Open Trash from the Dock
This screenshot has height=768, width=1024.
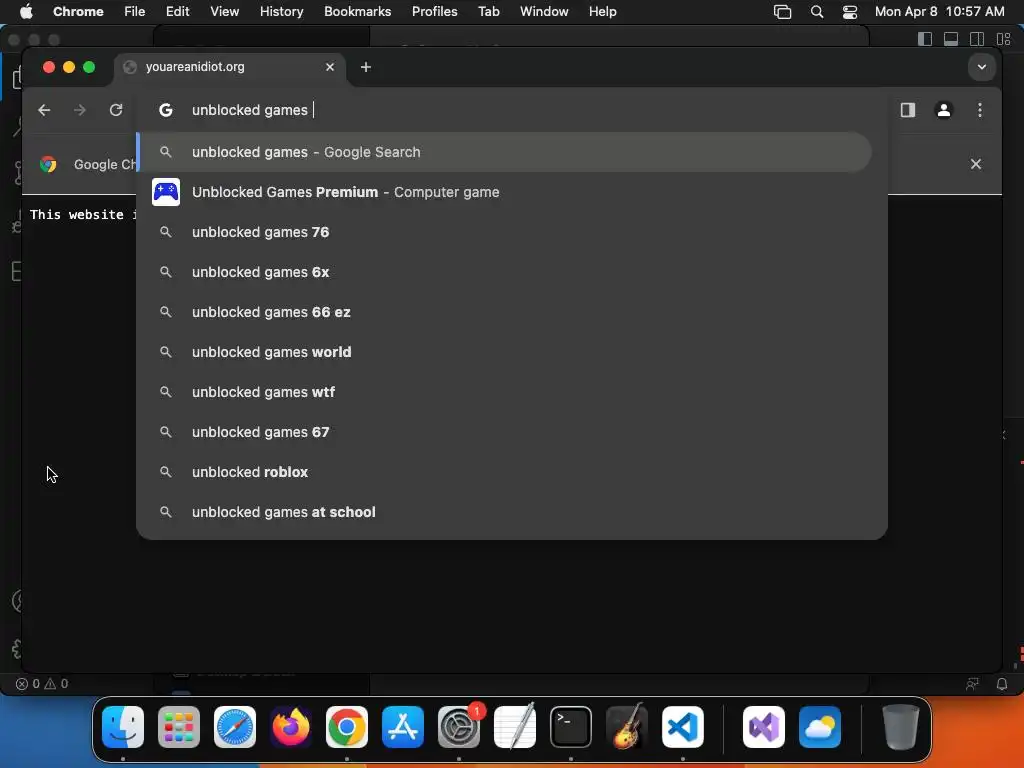(x=901, y=727)
